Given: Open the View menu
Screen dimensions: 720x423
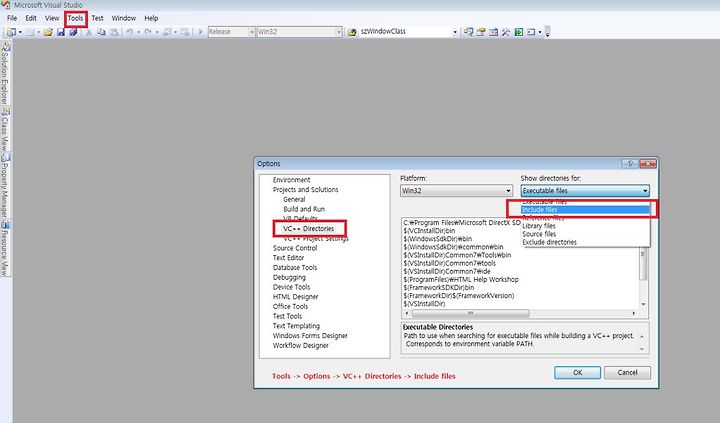Looking at the screenshot, I should [52, 18].
